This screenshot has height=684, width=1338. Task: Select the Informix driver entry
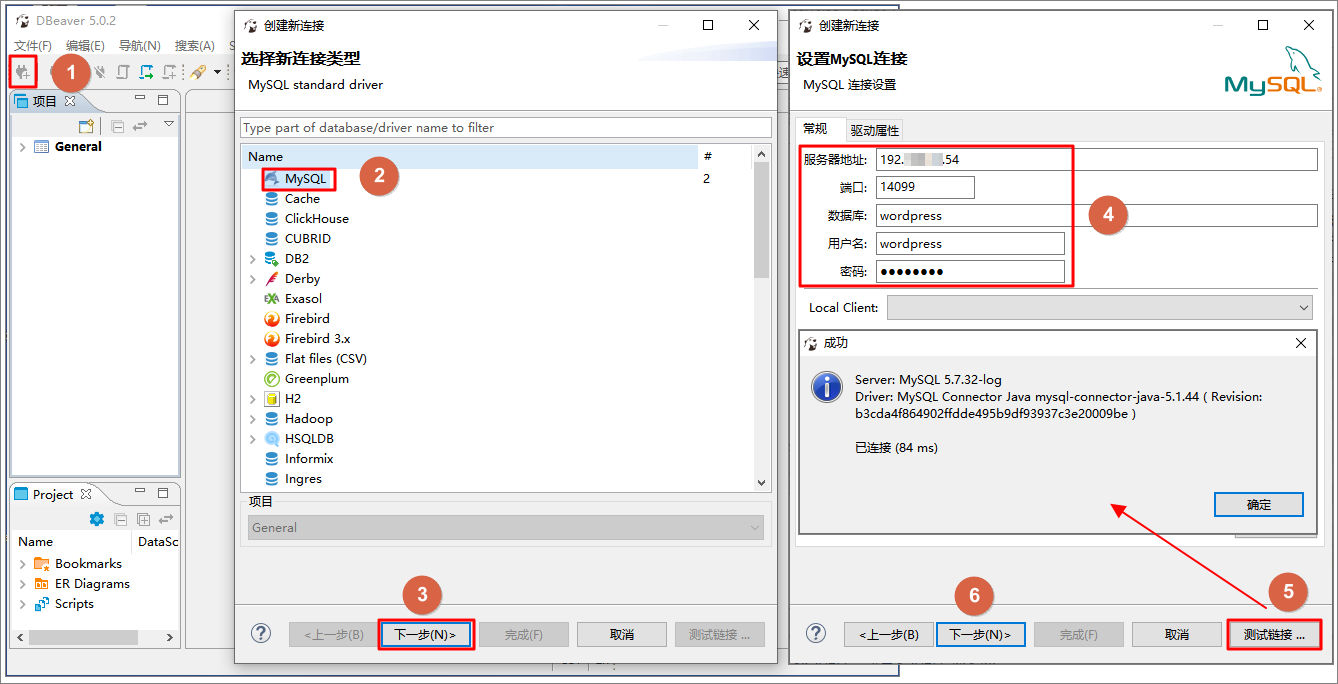(x=309, y=459)
